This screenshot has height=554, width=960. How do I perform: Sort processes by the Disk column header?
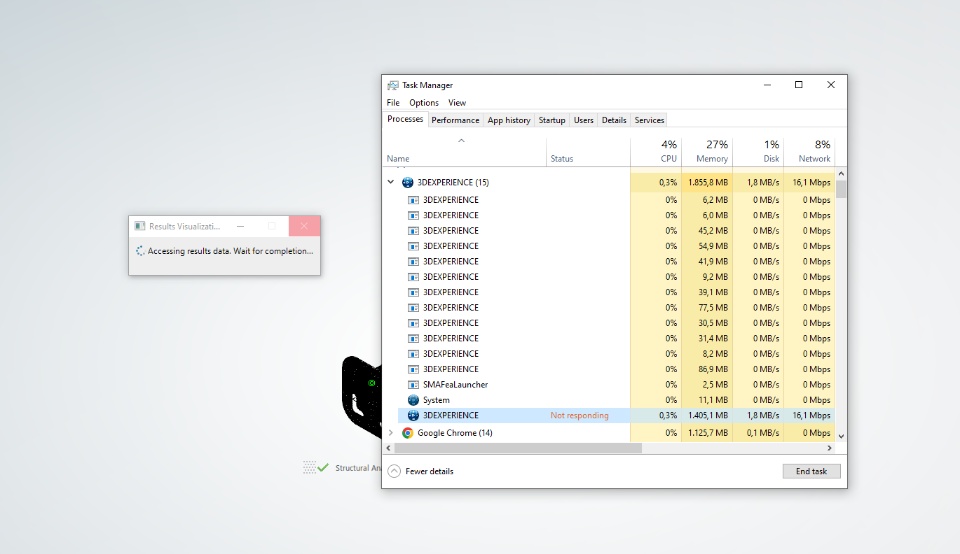click(x=758, y=151)
